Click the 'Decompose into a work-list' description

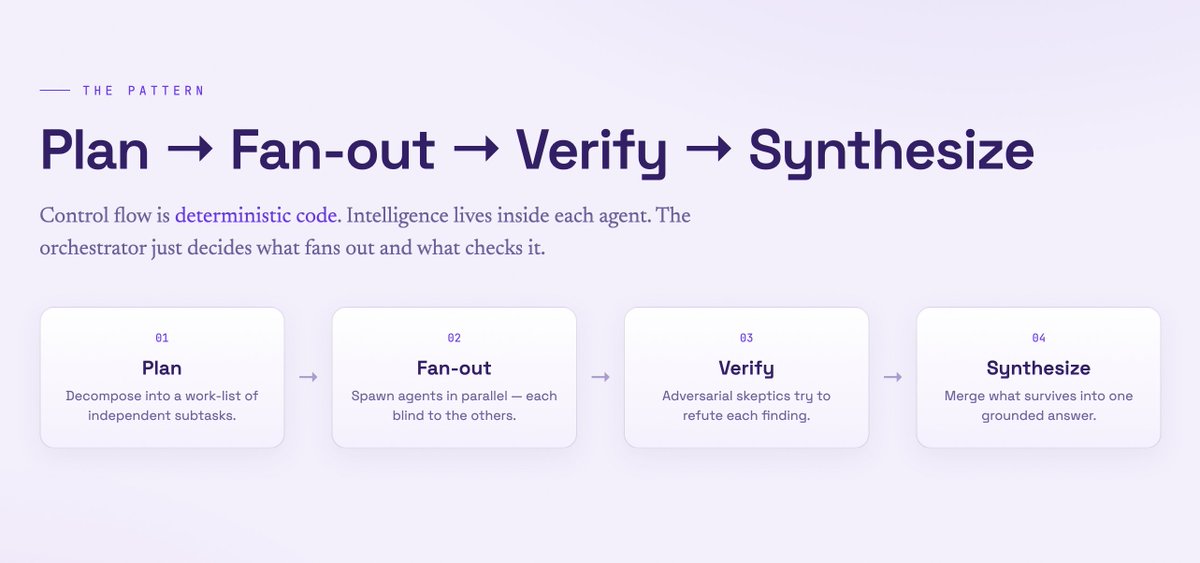162,405
